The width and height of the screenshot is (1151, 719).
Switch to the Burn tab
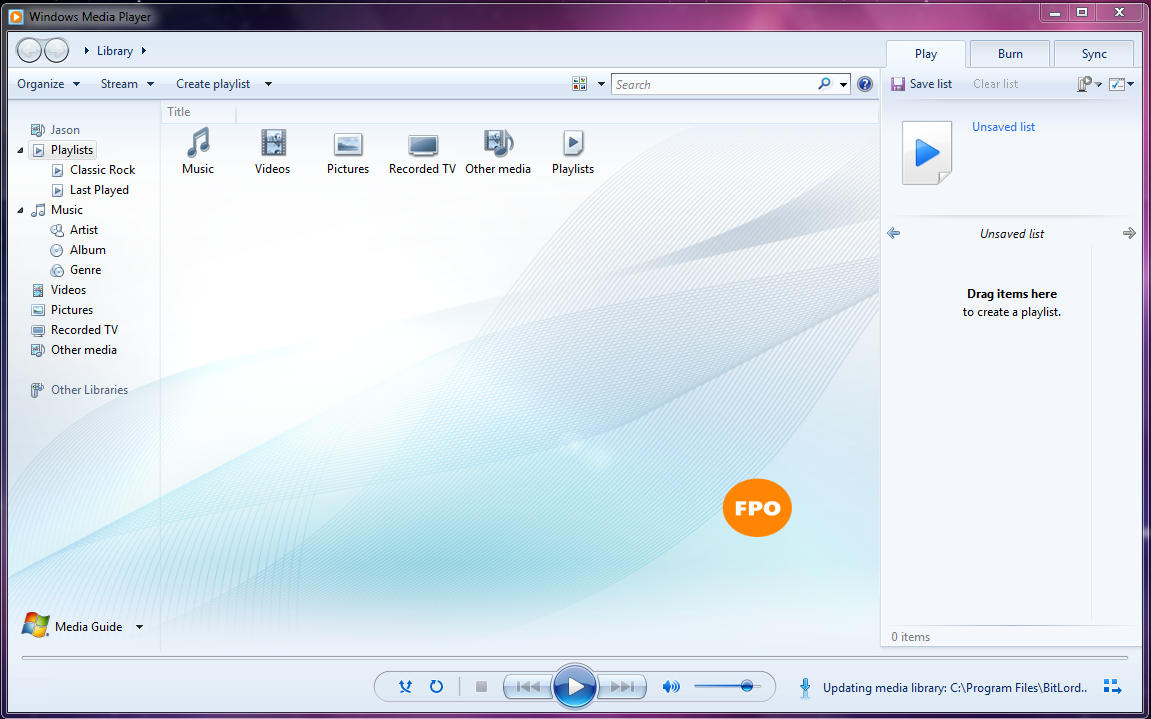pos(1010,54)
